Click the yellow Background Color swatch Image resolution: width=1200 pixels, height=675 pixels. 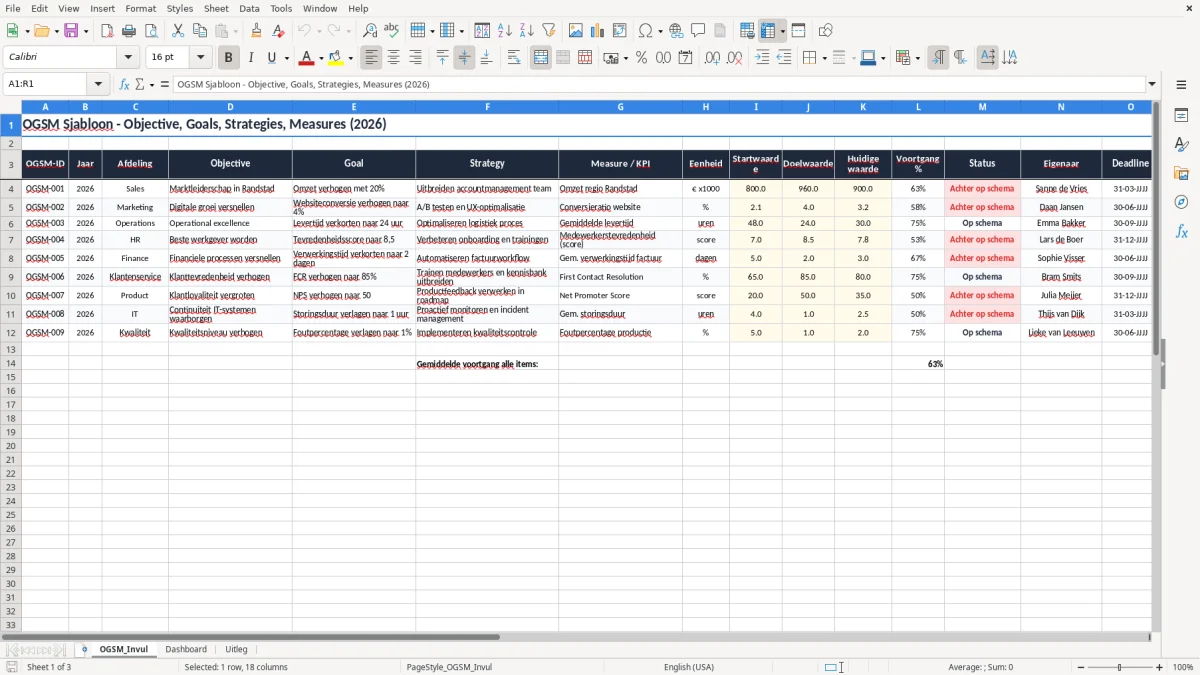coord(335,58)
